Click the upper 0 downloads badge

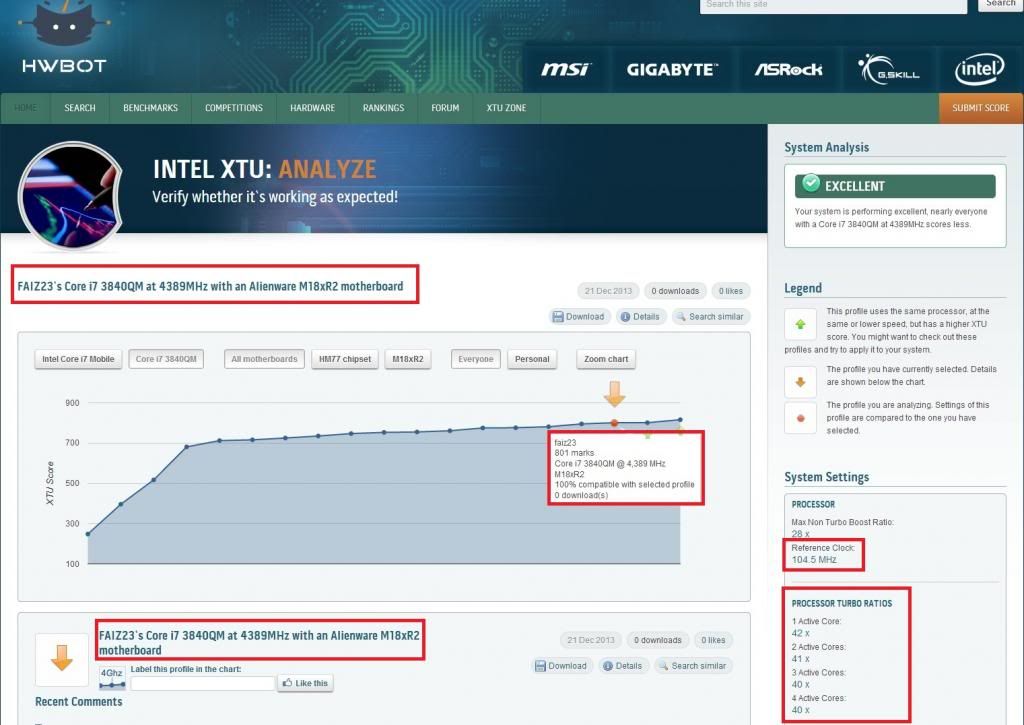[x=675, y=291]
